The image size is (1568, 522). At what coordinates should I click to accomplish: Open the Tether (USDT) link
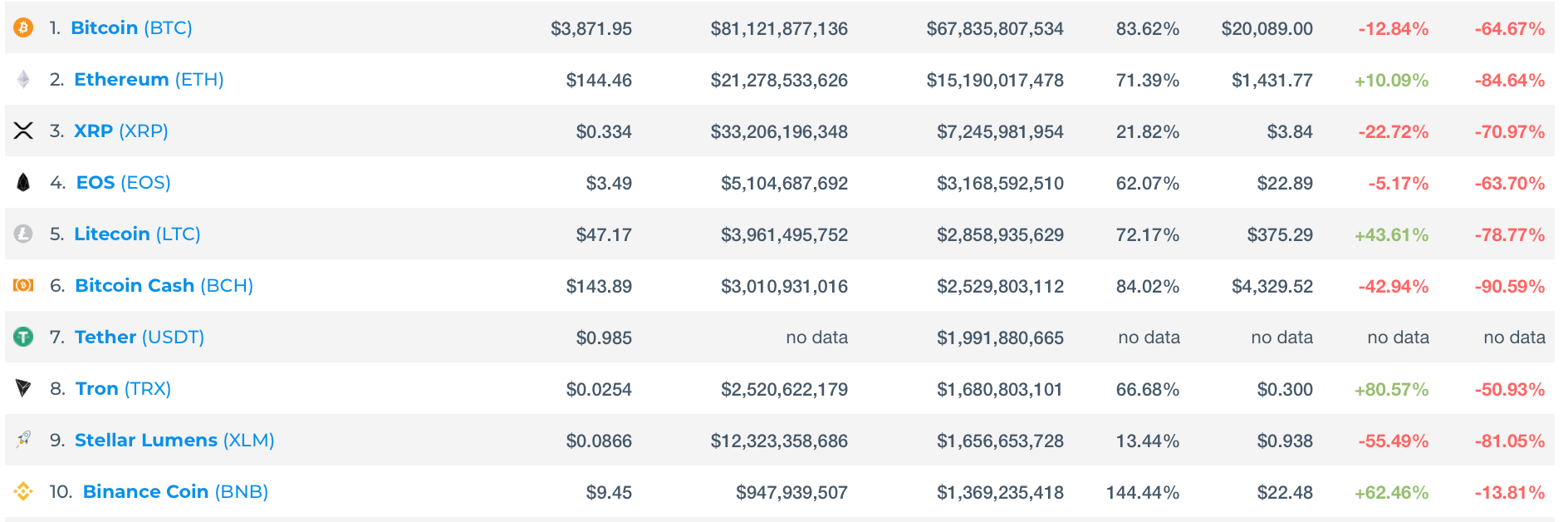(x=139, y=337)
